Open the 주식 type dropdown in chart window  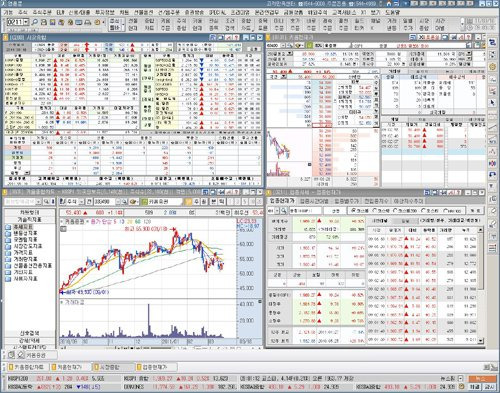tap(81, 202)
